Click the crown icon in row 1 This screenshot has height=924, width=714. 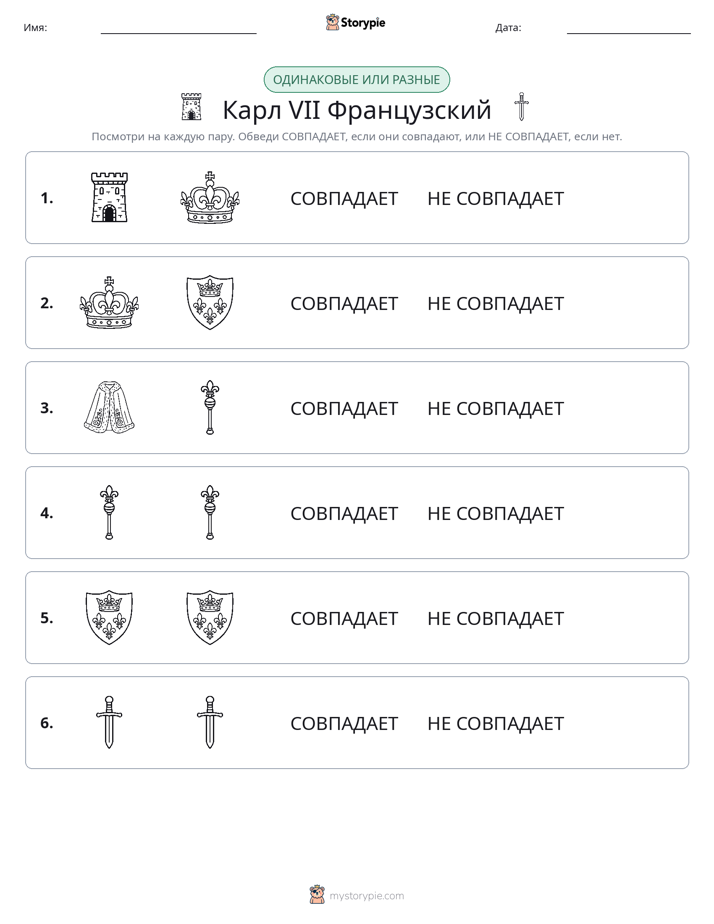[x=210, y=197]
